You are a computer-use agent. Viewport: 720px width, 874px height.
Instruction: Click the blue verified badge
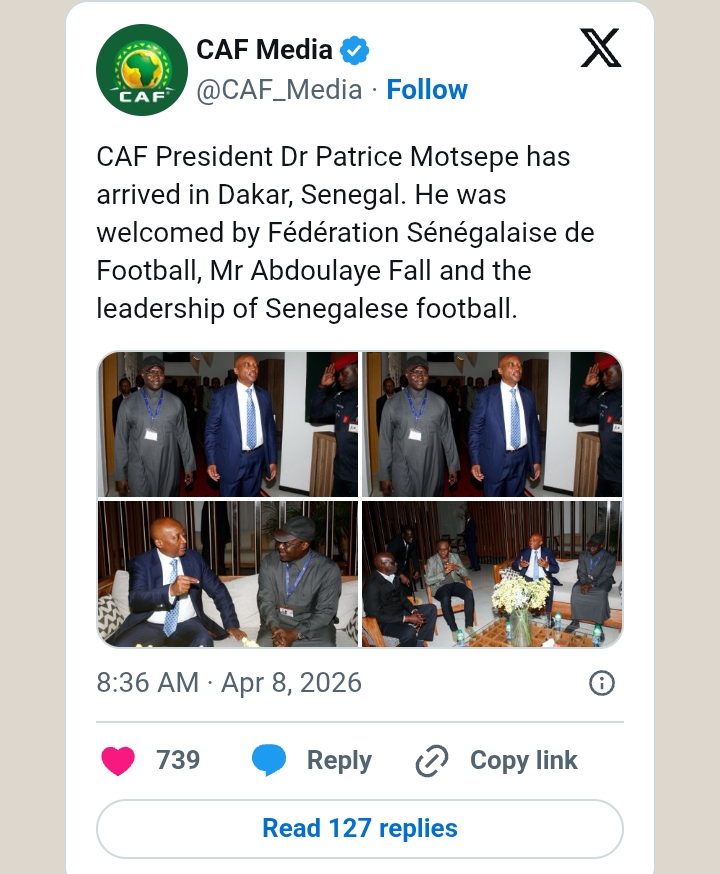click(356, 48)
